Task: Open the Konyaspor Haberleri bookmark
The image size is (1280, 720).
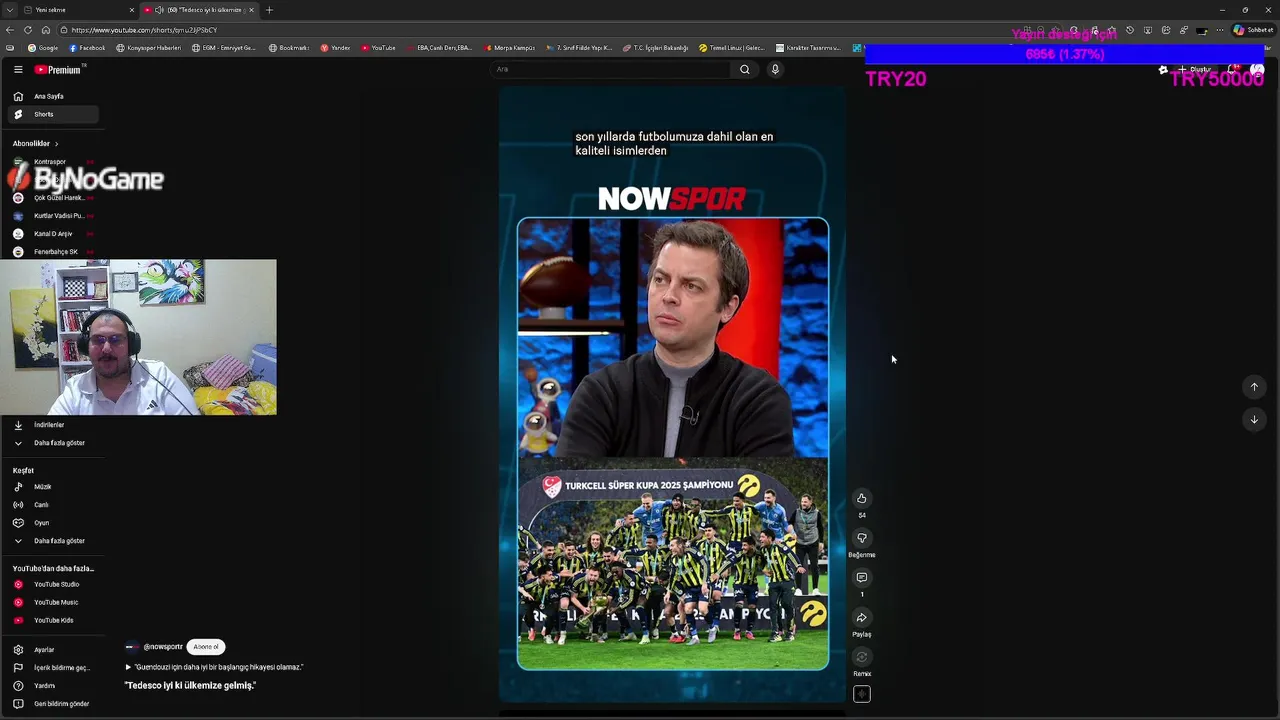Action: 148,48
